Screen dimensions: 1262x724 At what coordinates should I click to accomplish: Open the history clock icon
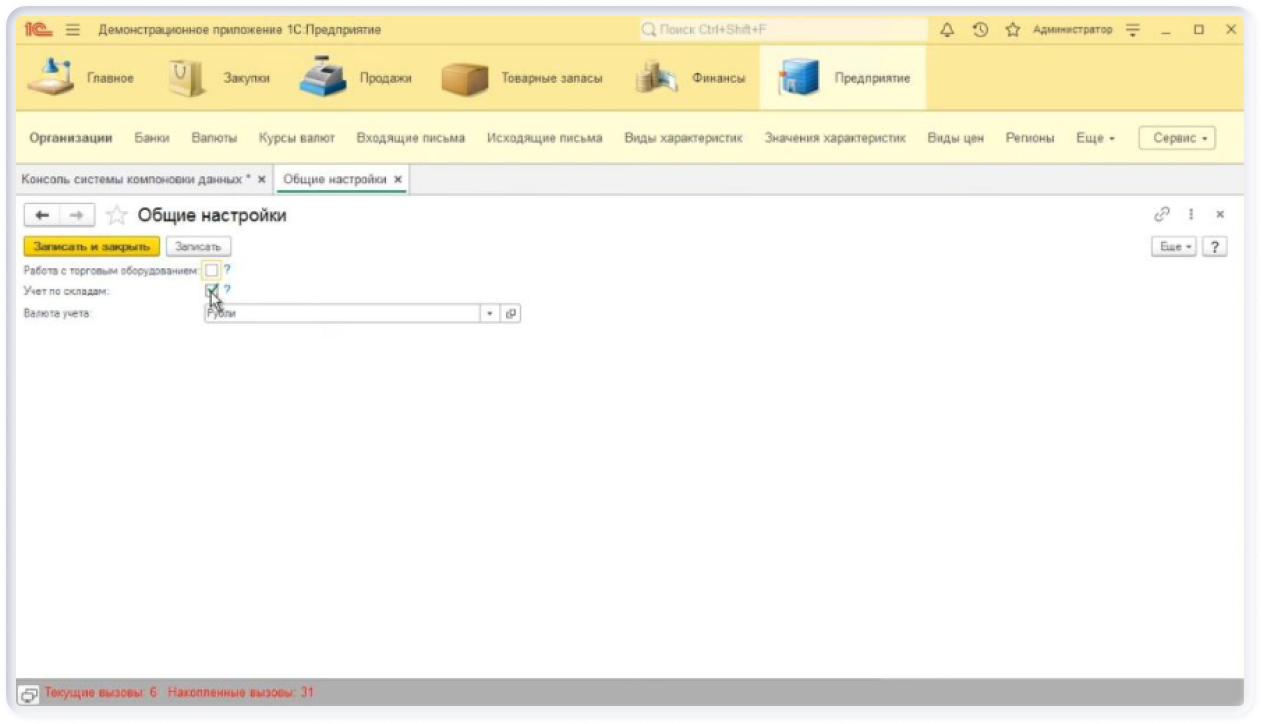tap(980, 30)
